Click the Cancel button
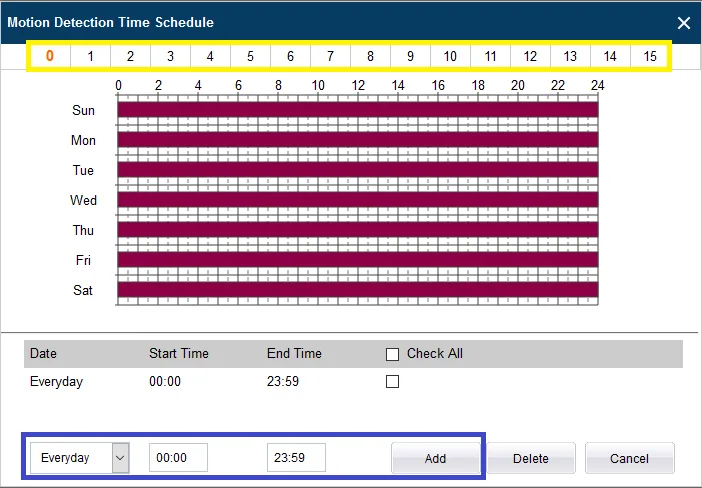Viewport: 702px width, 488px height. click(629, 458)
